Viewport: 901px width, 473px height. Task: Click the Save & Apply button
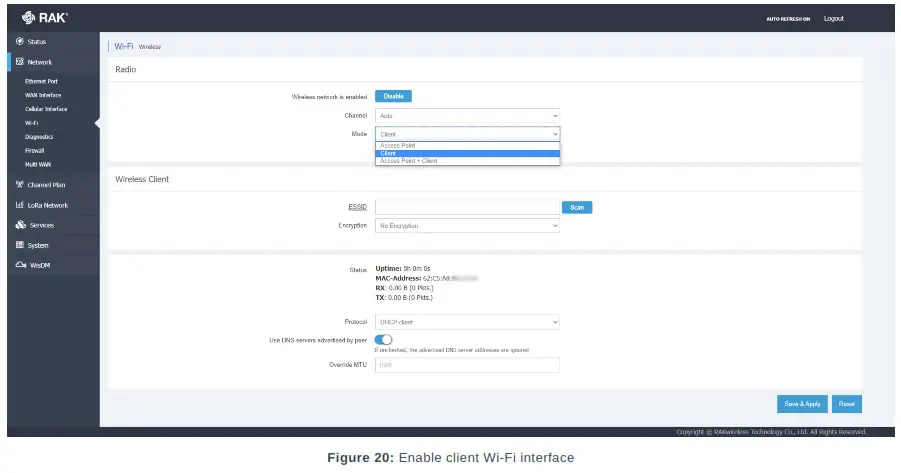(x=802, y=404)
